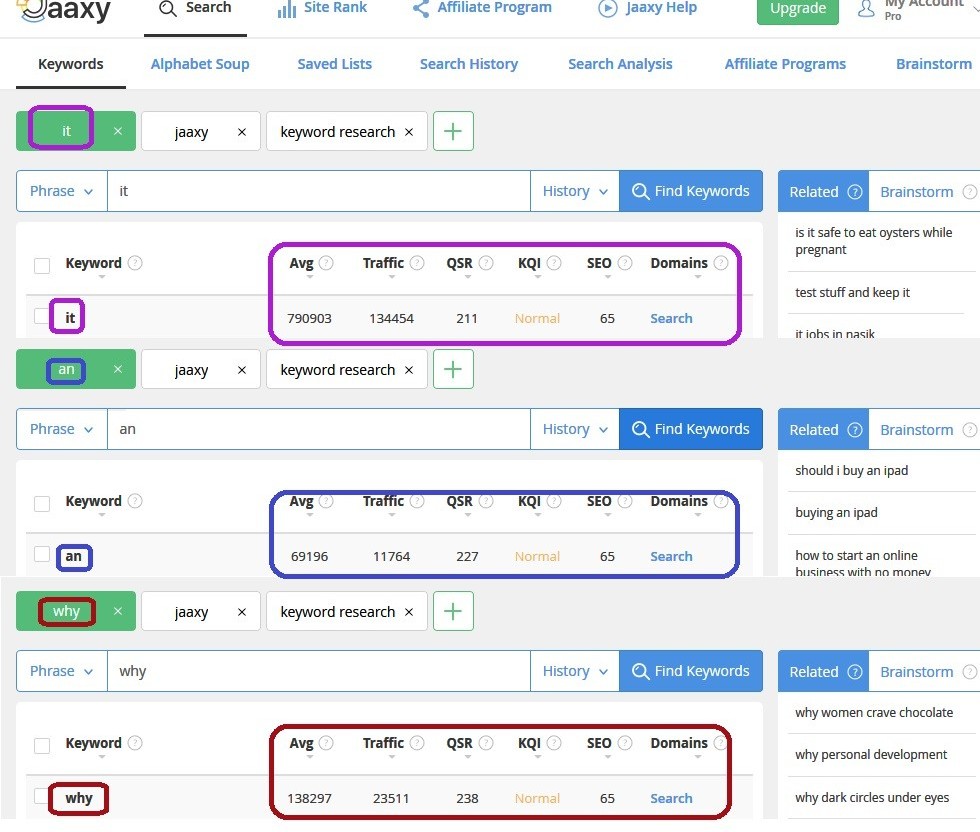Viewport: 980px width, 832px height.
Task: Tick the header checkbox in the 'why' results table
Action: [x=42, y=745]
